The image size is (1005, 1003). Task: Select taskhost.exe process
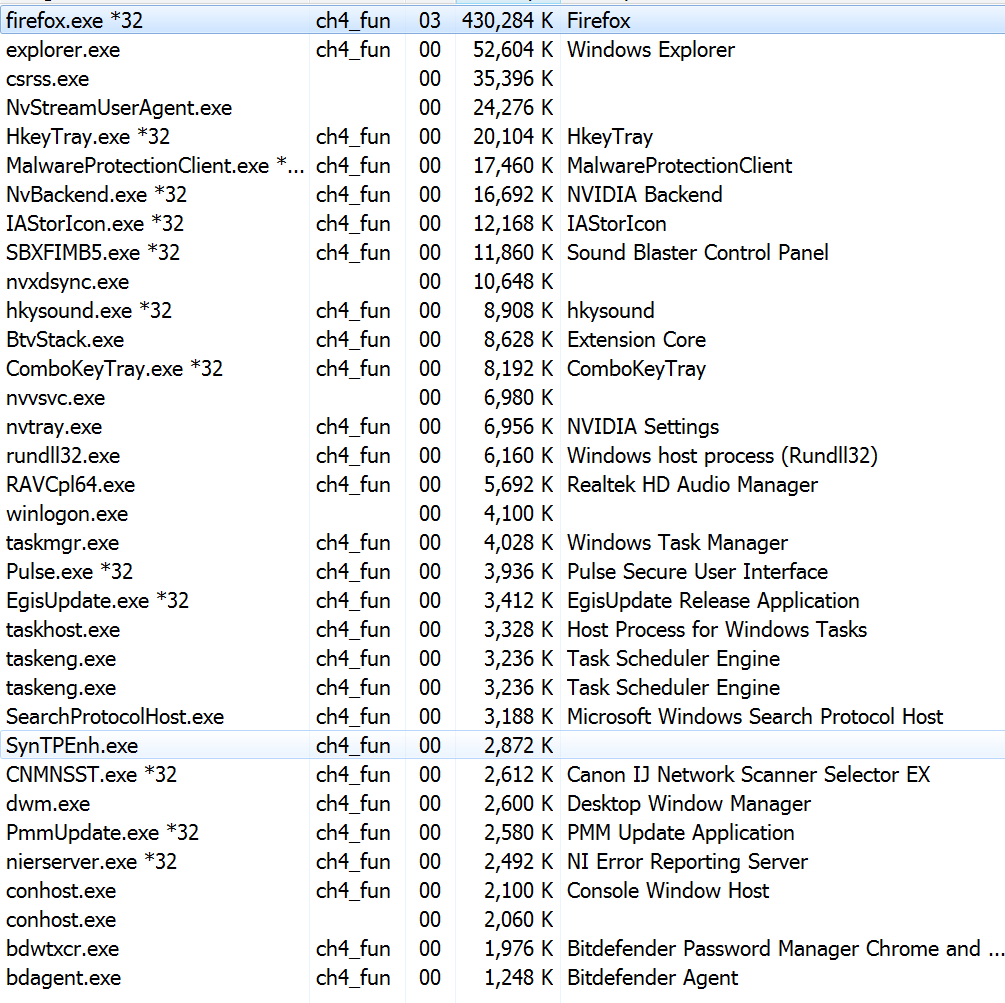click(x=63, y=629)
